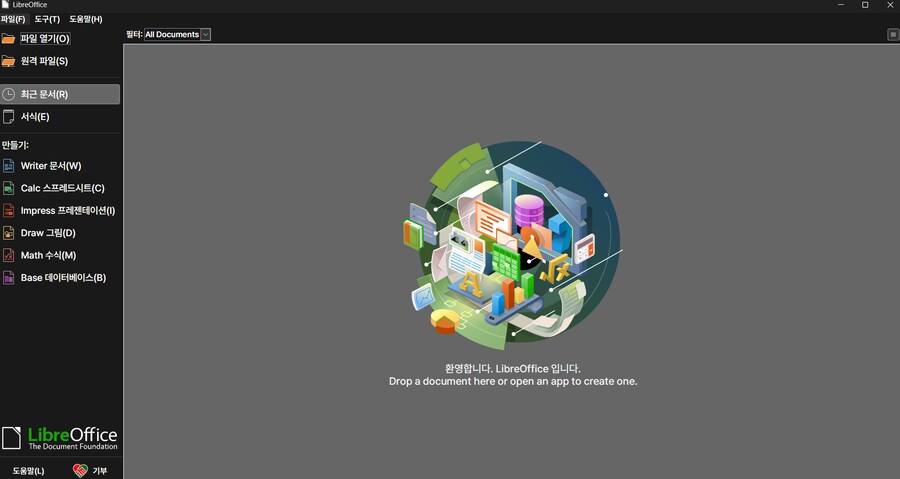This screenshot has height=479, width=900.
Task: Click the Impress presentation icon
Action: click(x=9, y=211)
